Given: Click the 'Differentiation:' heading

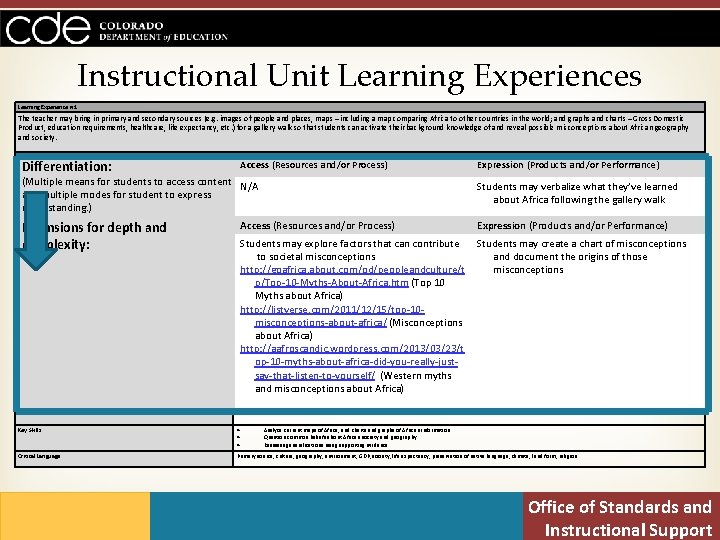Looking at the screenshot, I should tap(67, 166).
